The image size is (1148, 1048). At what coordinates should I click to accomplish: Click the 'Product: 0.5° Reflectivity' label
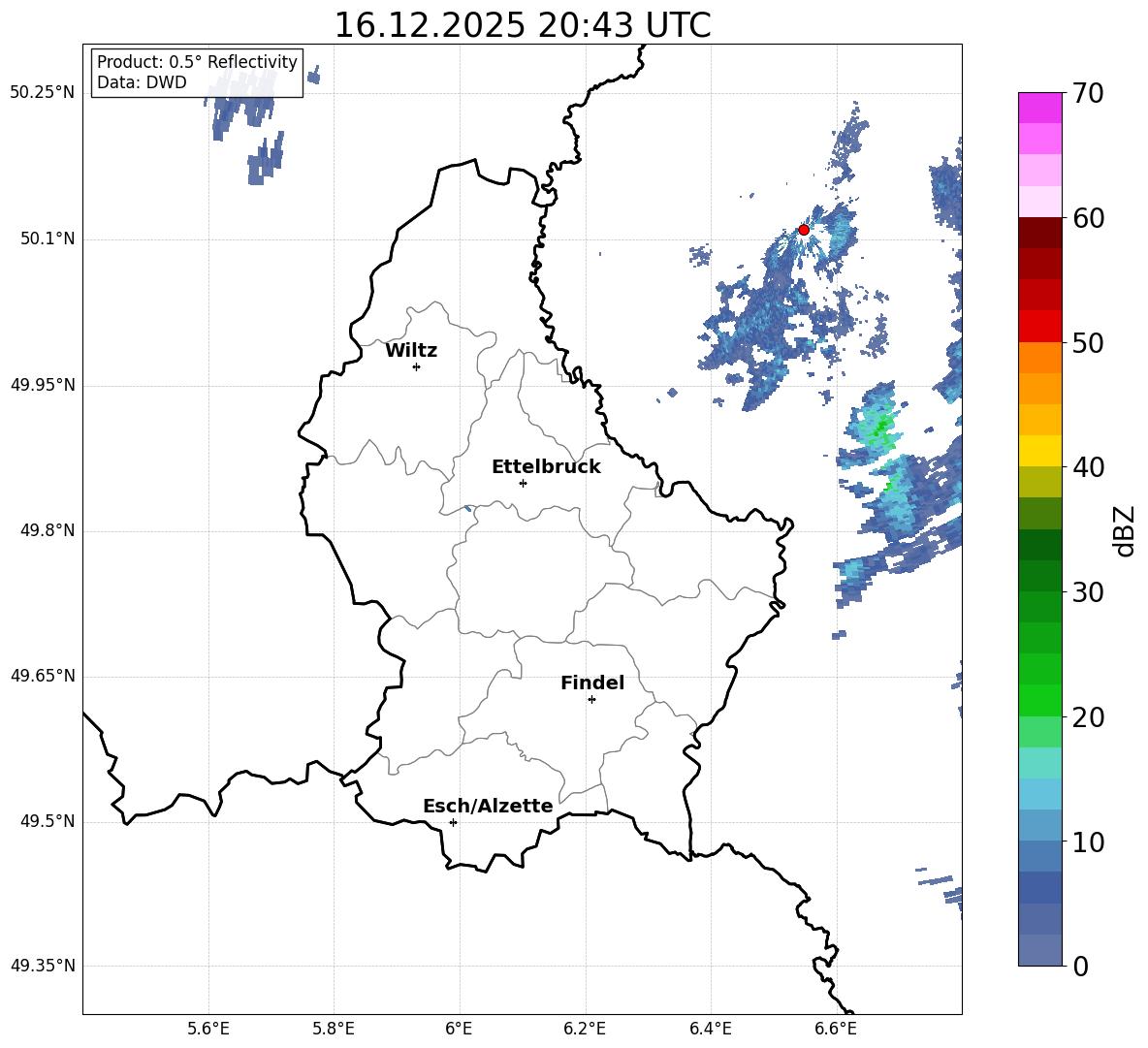coord(197,61)
